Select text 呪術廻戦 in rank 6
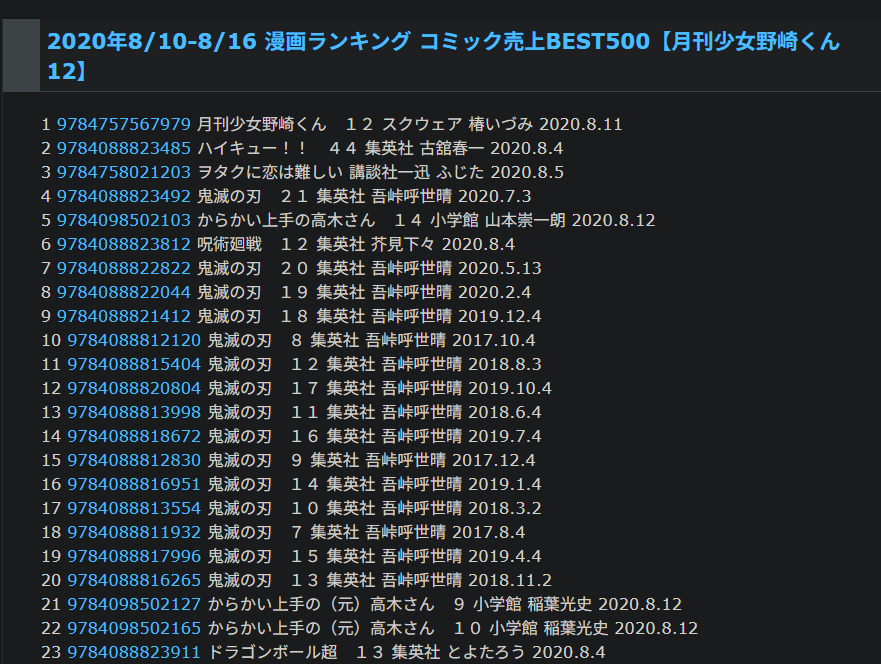Screen dimensions: 881x664 tap(229, 244)
